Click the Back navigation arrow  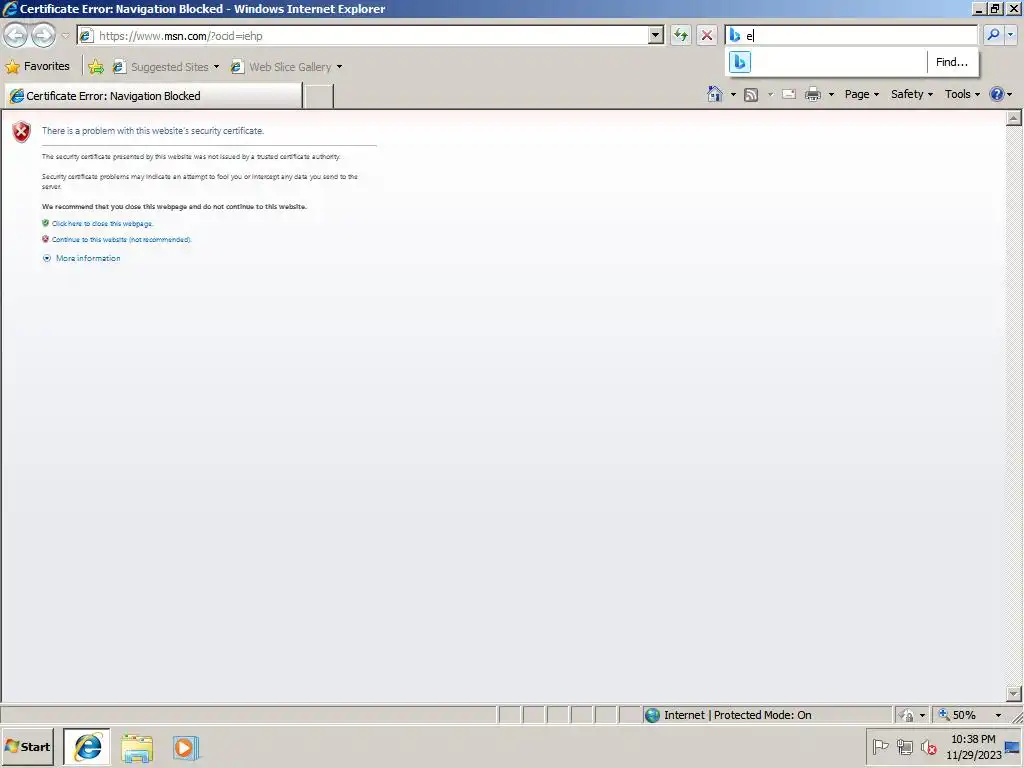click(16, 35)
